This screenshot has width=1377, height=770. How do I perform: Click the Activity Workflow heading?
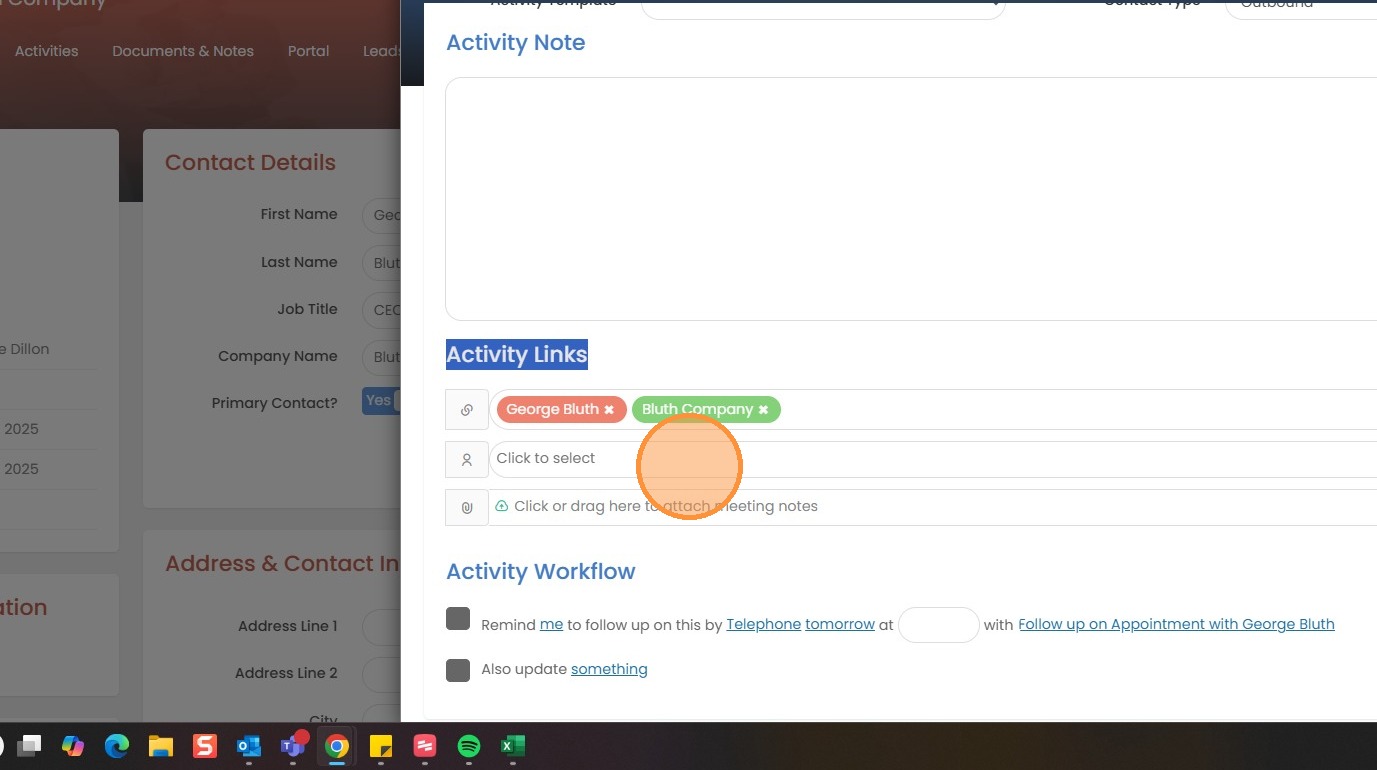(x=540, y=572)
